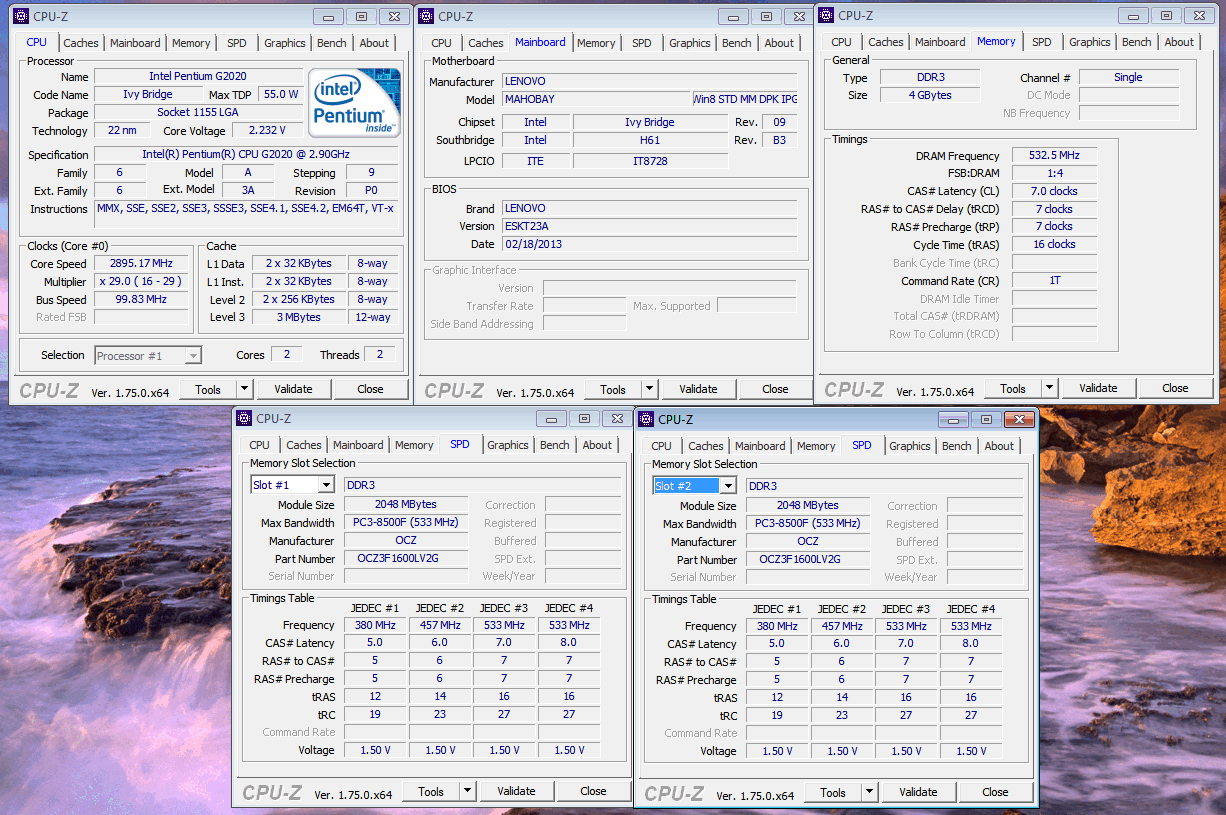Viewport: 1226px width, 815px height.
Task: Click the Core Voltage 2.232 V field
Action: coord(267,131)
